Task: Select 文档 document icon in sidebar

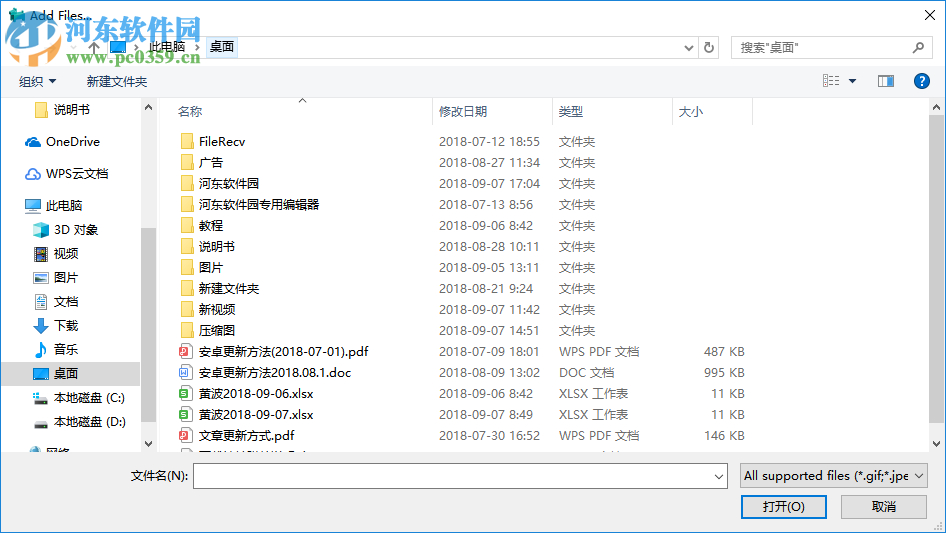Action: (x=40, y=302)
